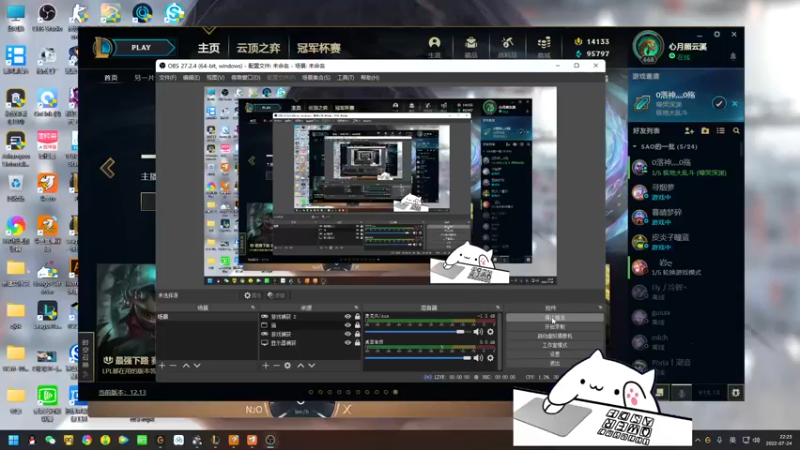Click 开始录制 button in OBS controls

[x=555, y=327]
